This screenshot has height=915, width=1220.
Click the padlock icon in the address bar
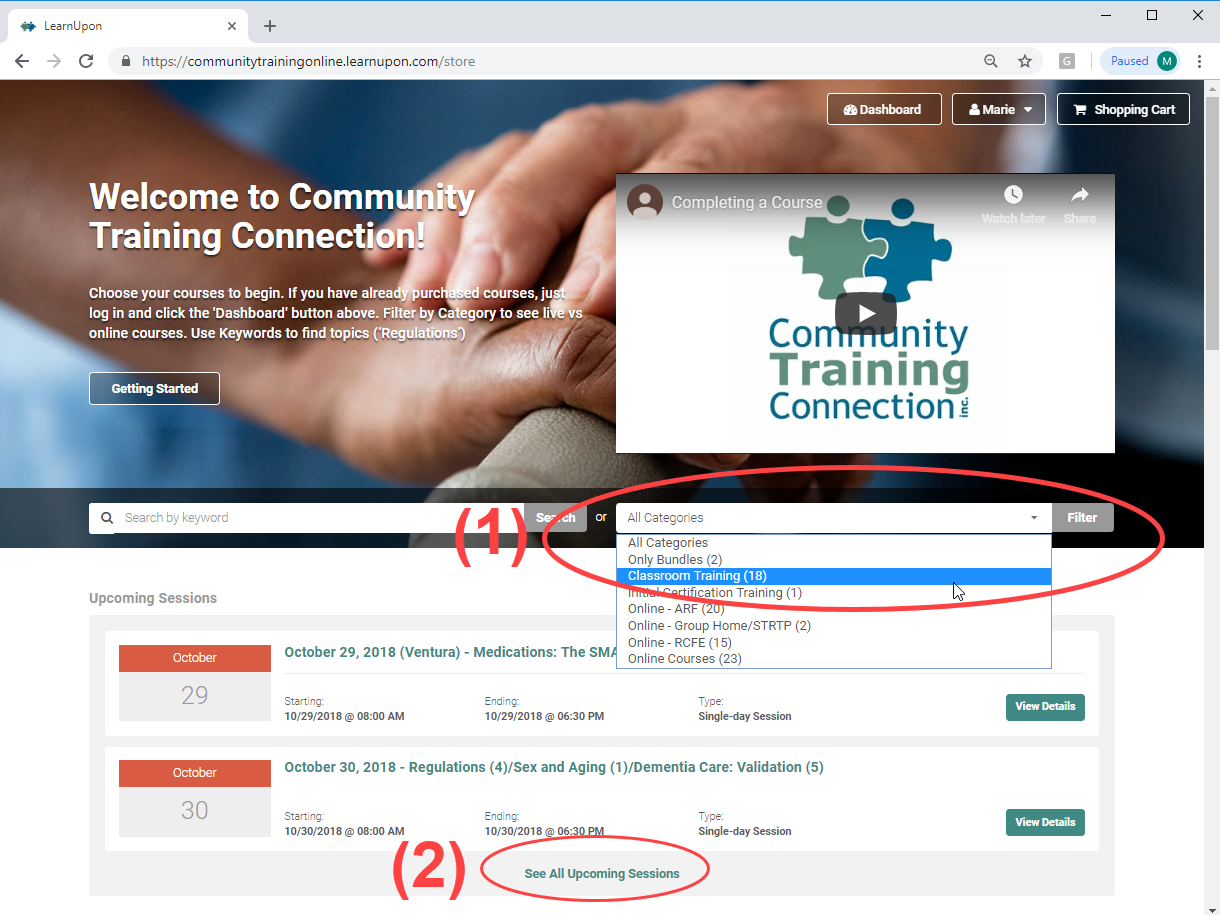(125, 61)
